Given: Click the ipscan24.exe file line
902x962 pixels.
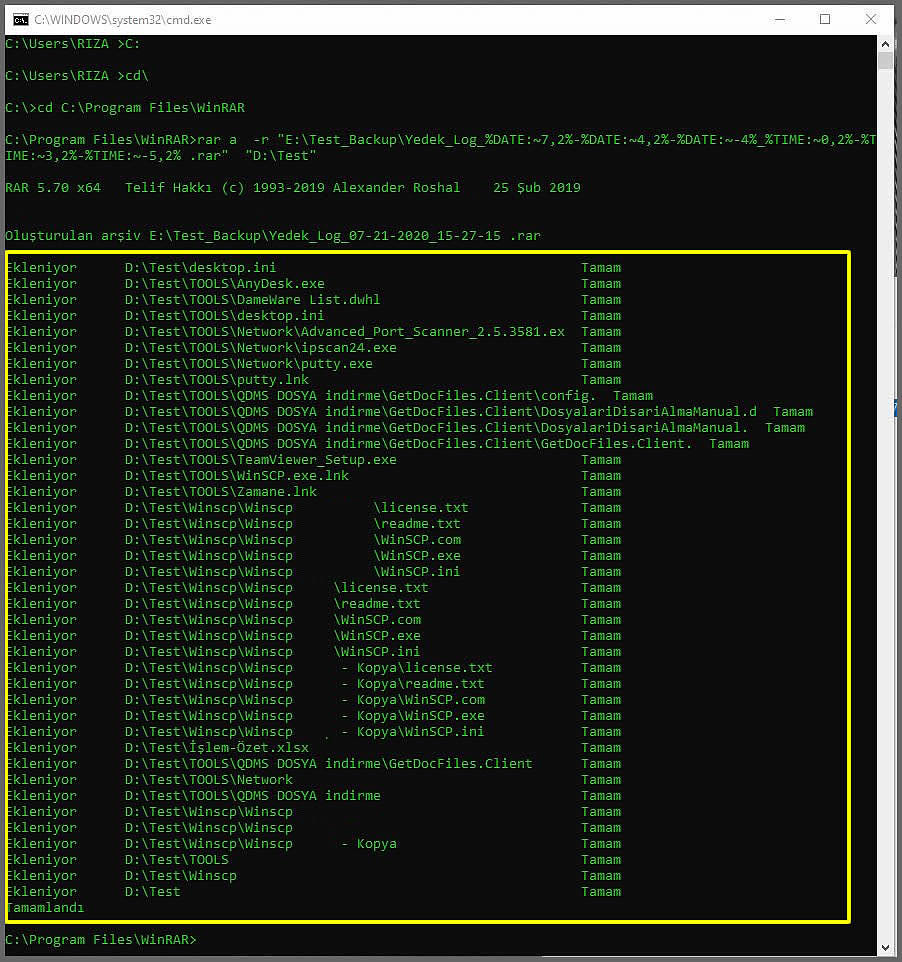Looking at the screenshot, I should (314, 348).
